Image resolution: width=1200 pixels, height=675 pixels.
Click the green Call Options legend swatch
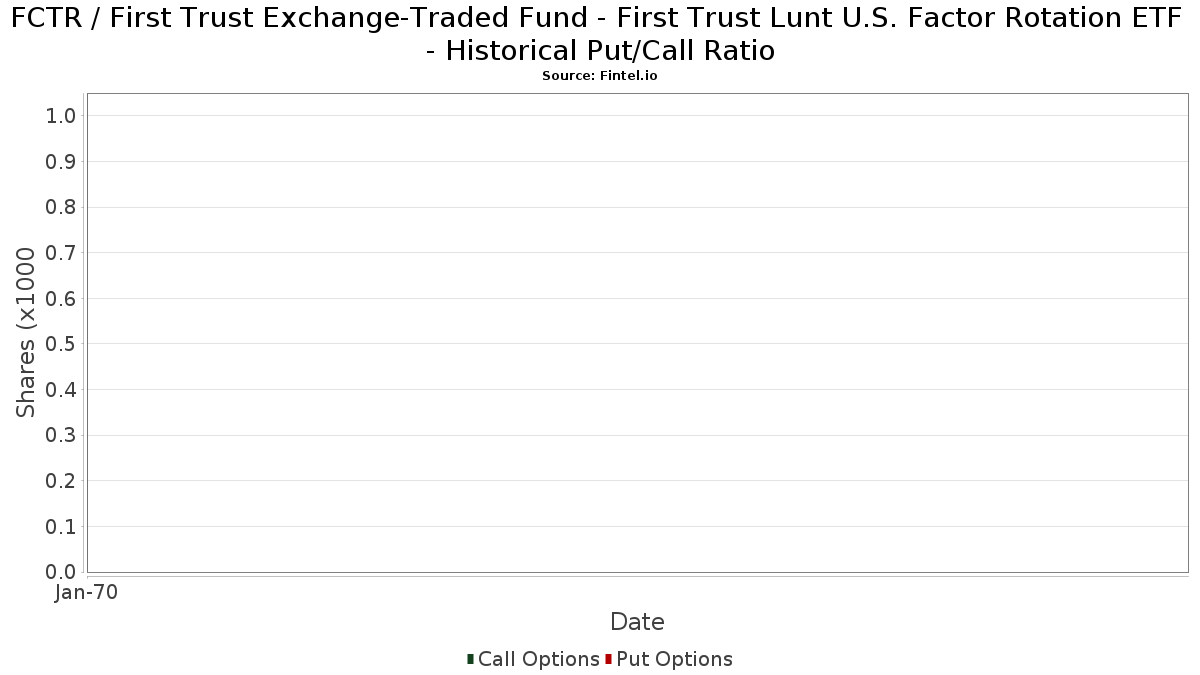tap(470, 659)
